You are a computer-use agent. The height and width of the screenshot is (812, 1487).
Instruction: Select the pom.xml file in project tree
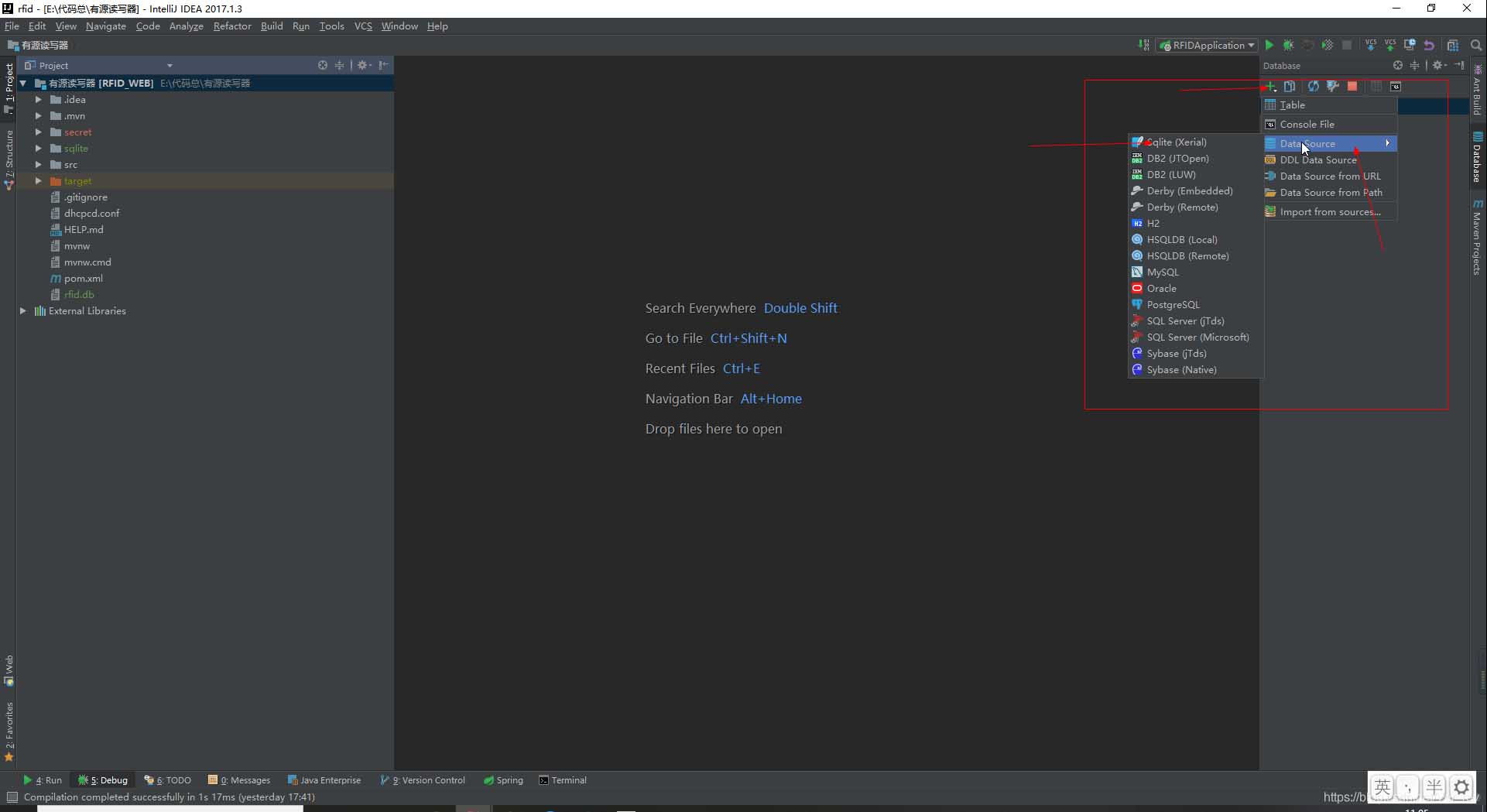[83, 279]
